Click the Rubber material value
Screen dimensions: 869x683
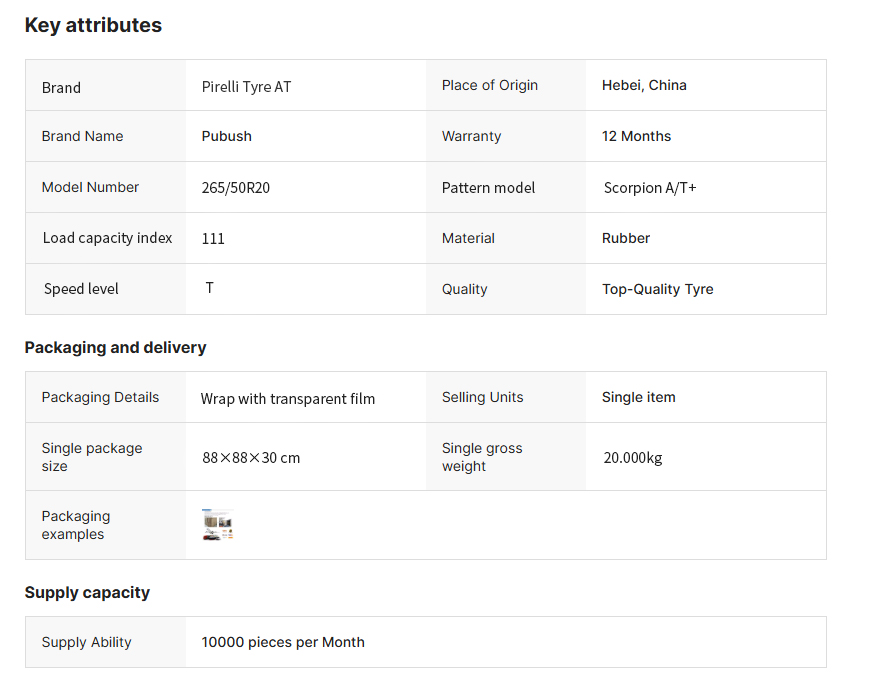pos(626,238)
